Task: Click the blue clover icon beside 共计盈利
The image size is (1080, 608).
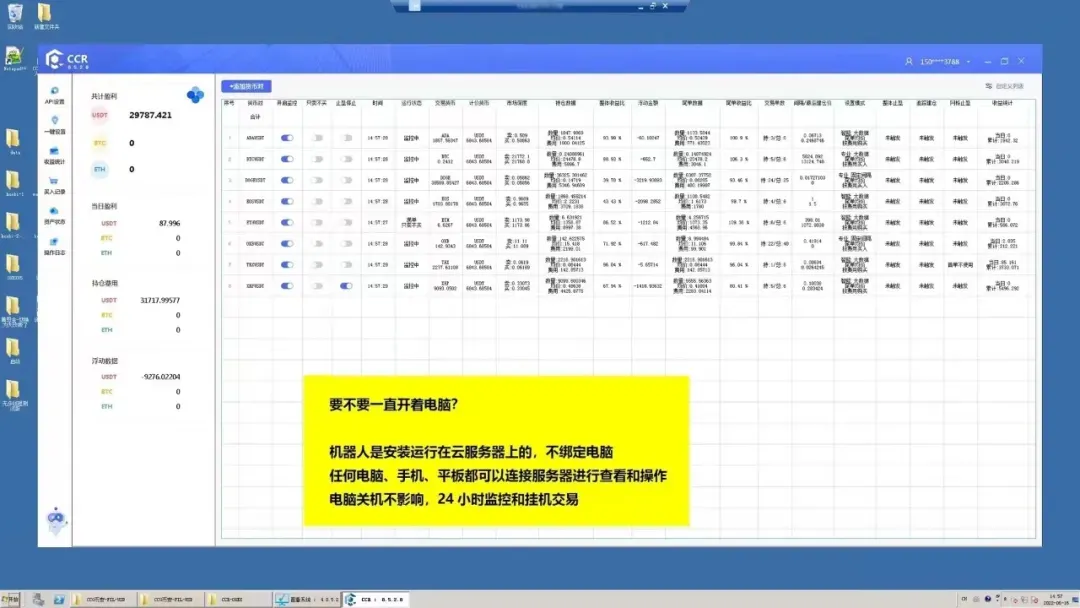Action: (x=195, y=95)
